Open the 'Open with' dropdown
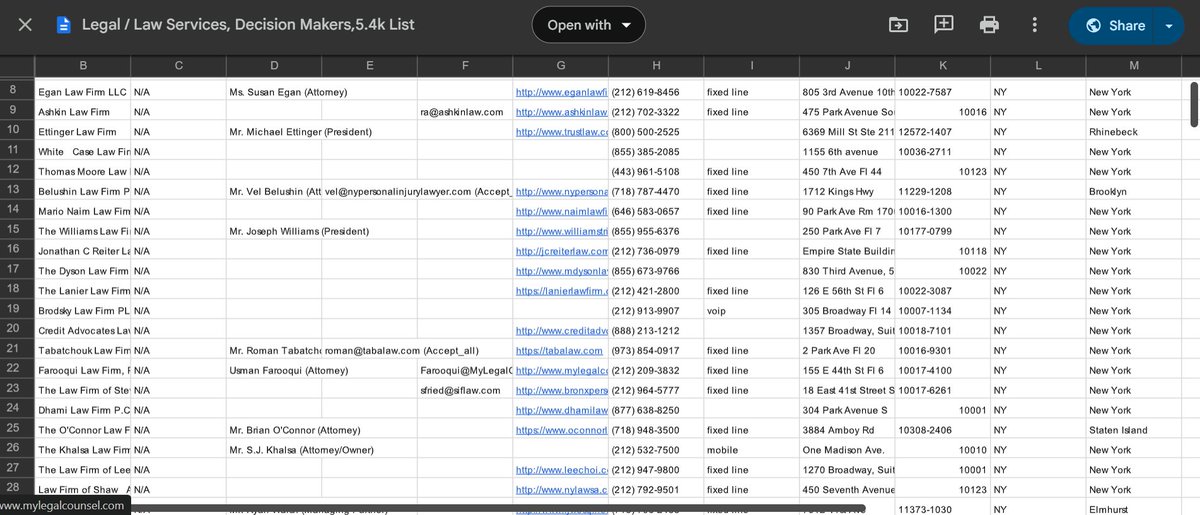 [589, 25]
